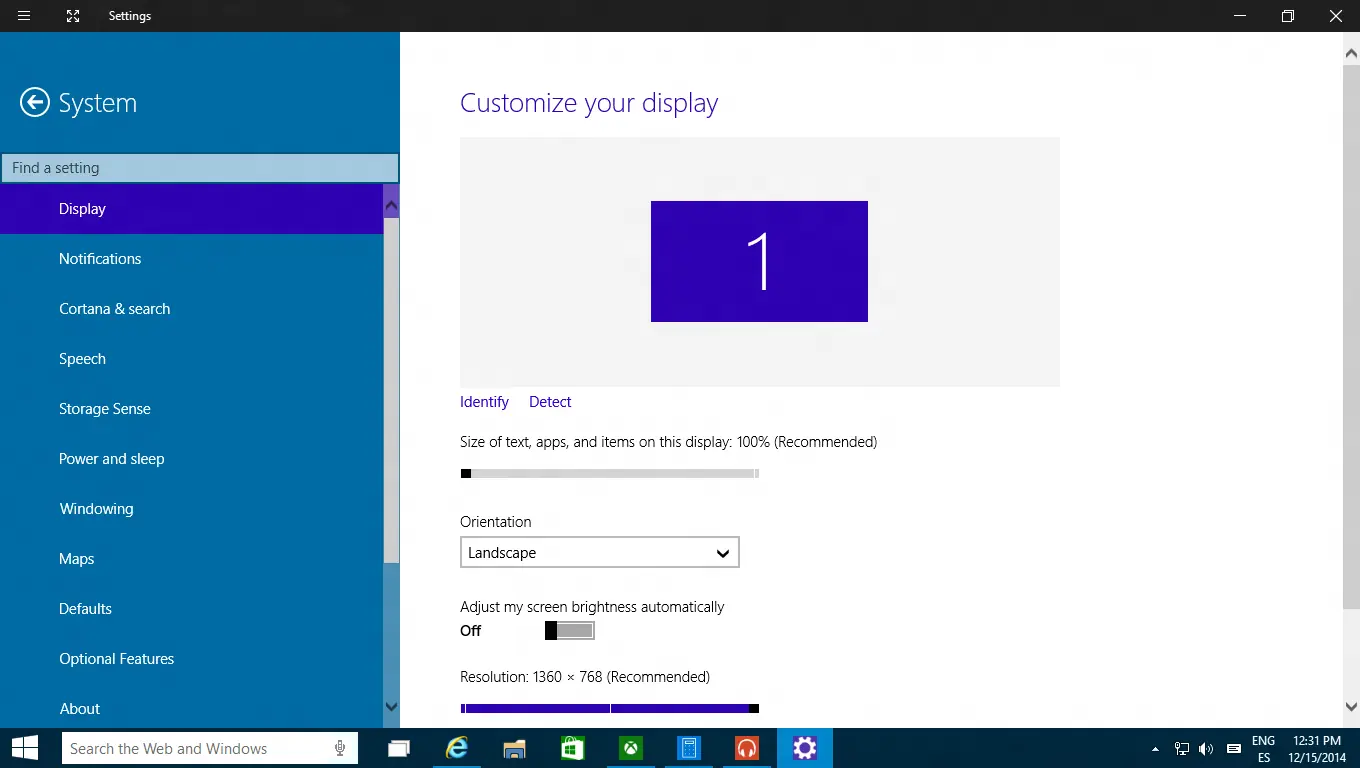
Task: Click the Identify link
Action: [x=483, y=401]
